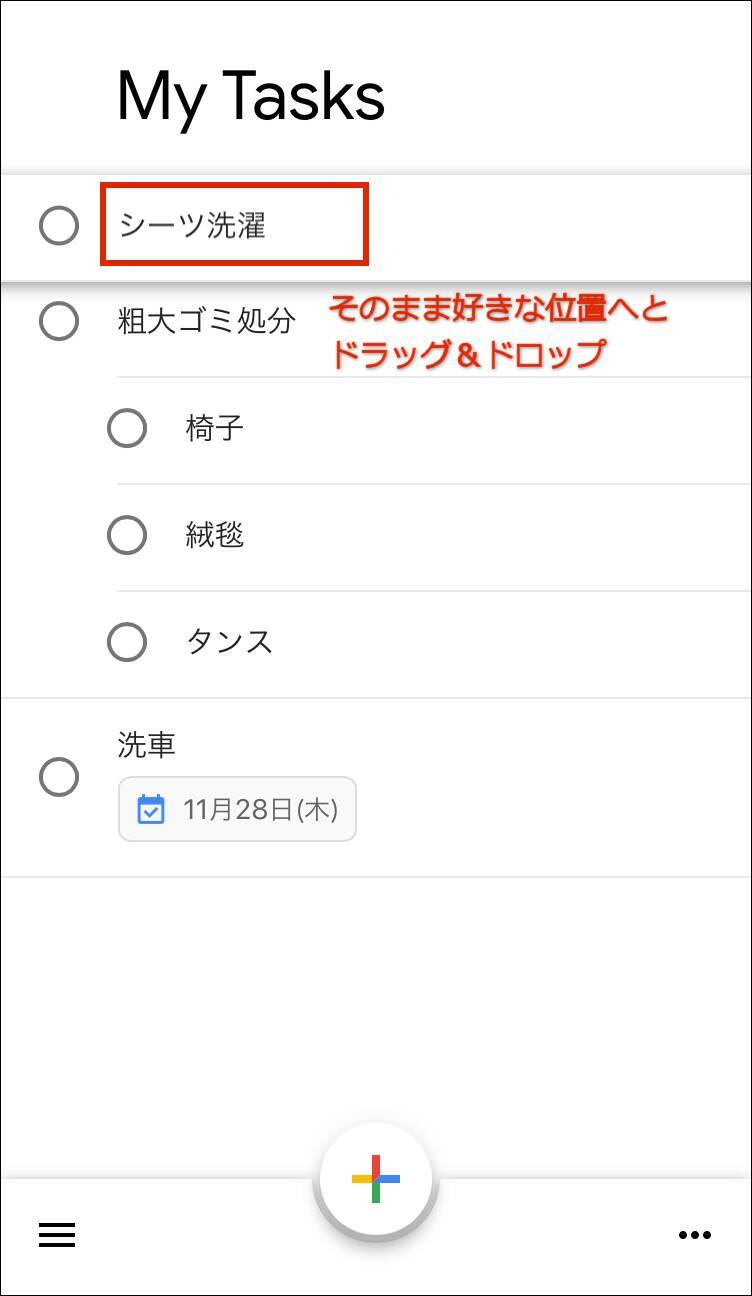Viewport: 752px width, 1296px height.
Task: Open the 粗大ゴミ処分 task details
Action: pyautogui.click(x=207, y=322)
